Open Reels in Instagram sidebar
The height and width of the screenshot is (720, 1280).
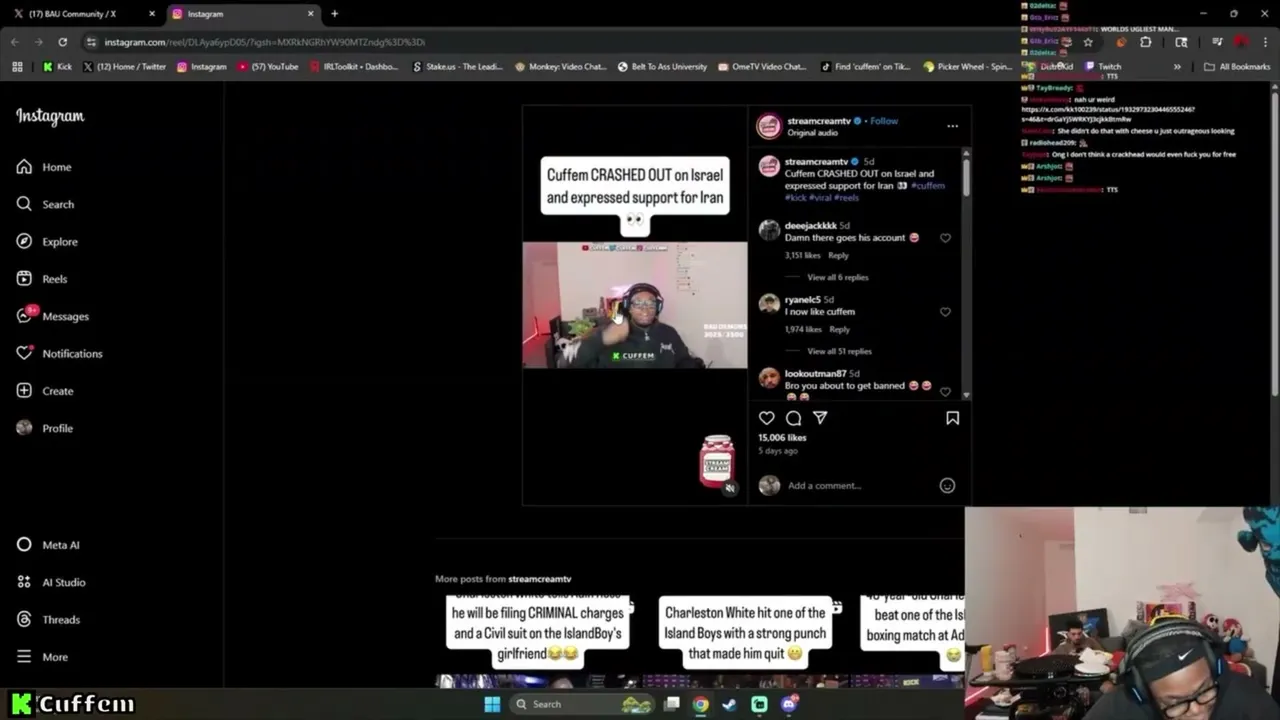point(42,279)
